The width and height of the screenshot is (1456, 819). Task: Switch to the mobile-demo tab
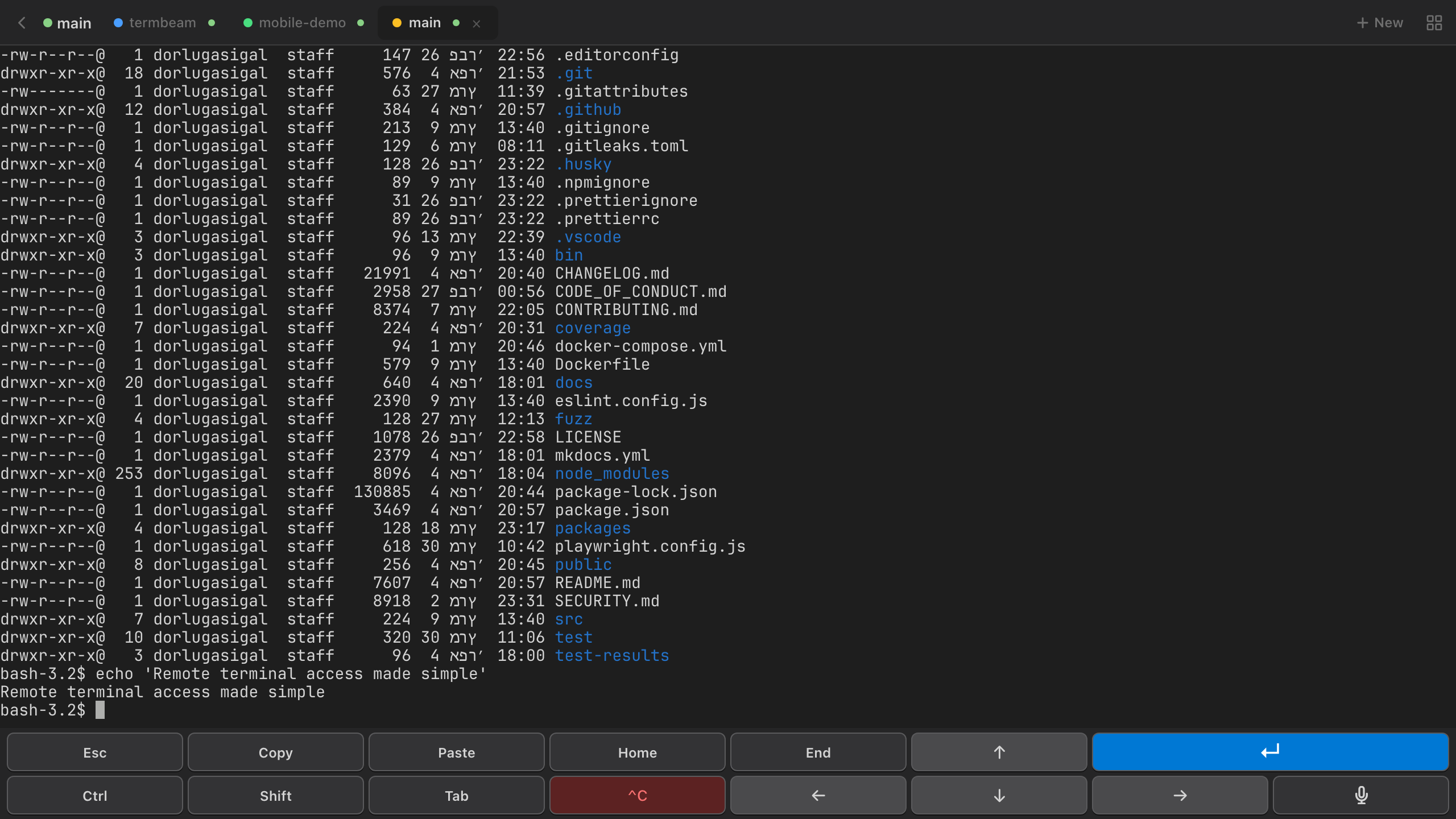(x=302, y=23)
